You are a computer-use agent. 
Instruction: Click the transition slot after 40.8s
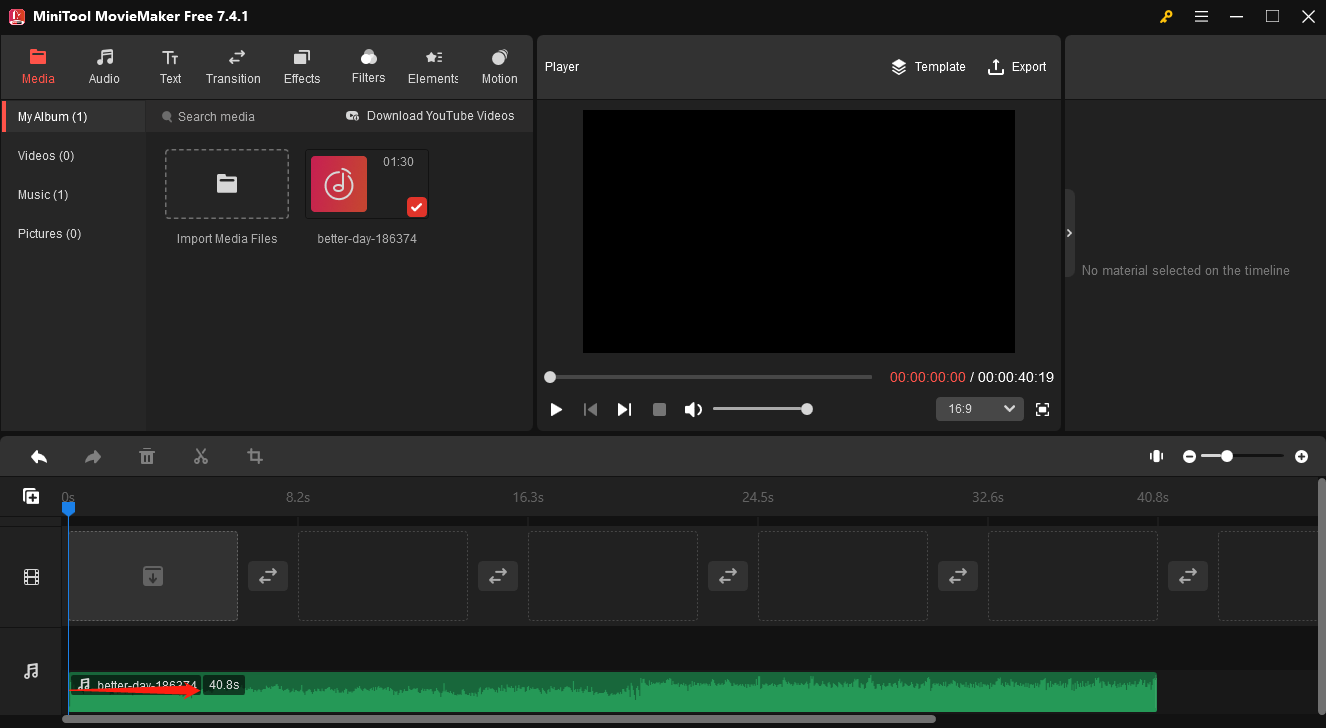(1188, 576)
